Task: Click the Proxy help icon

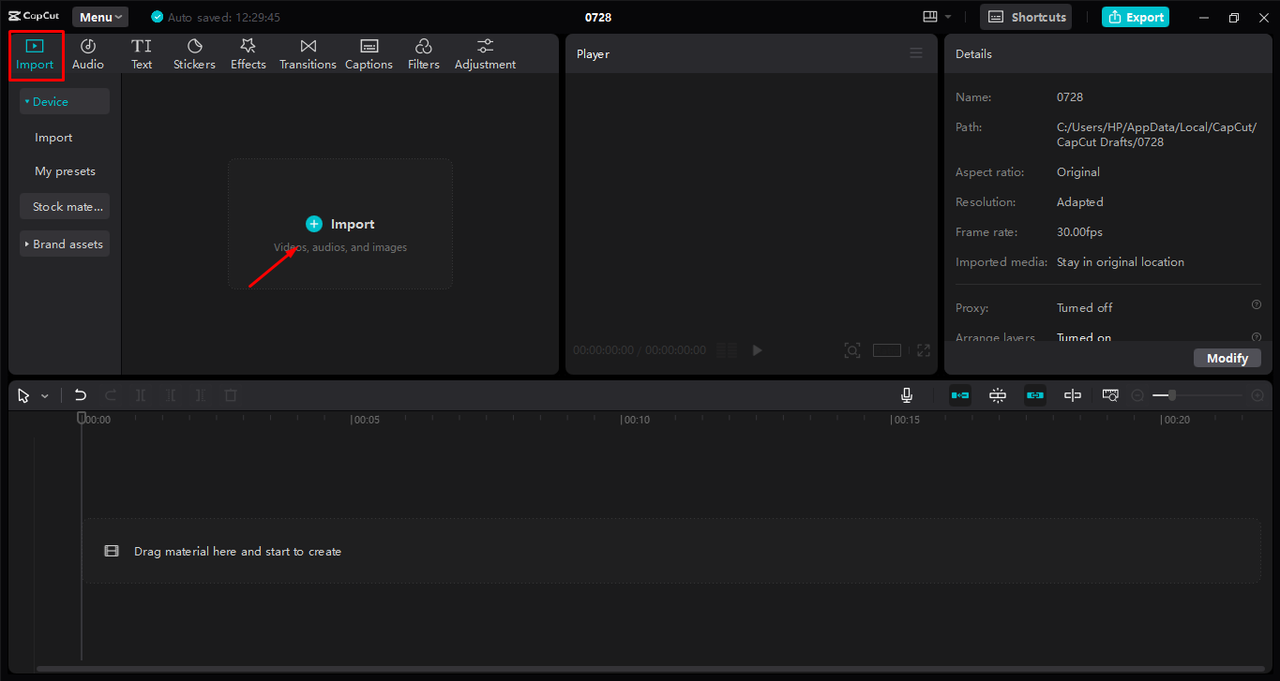Action: tap(1256, 305)
